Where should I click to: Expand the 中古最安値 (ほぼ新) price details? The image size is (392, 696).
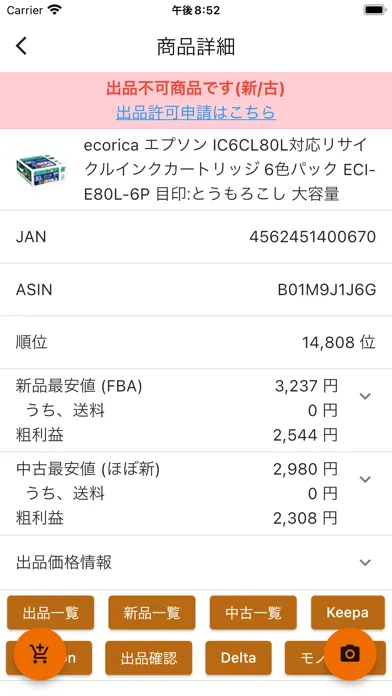365,479
